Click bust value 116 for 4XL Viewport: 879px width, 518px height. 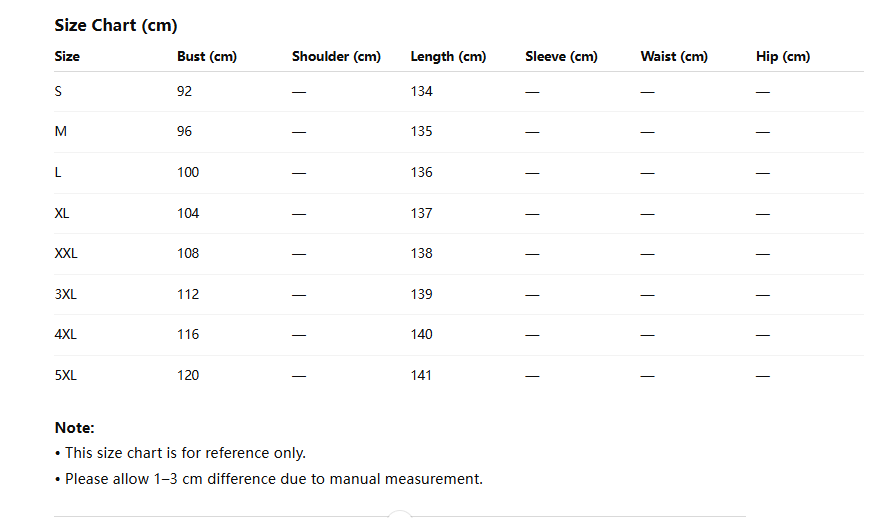coord(188,335)
